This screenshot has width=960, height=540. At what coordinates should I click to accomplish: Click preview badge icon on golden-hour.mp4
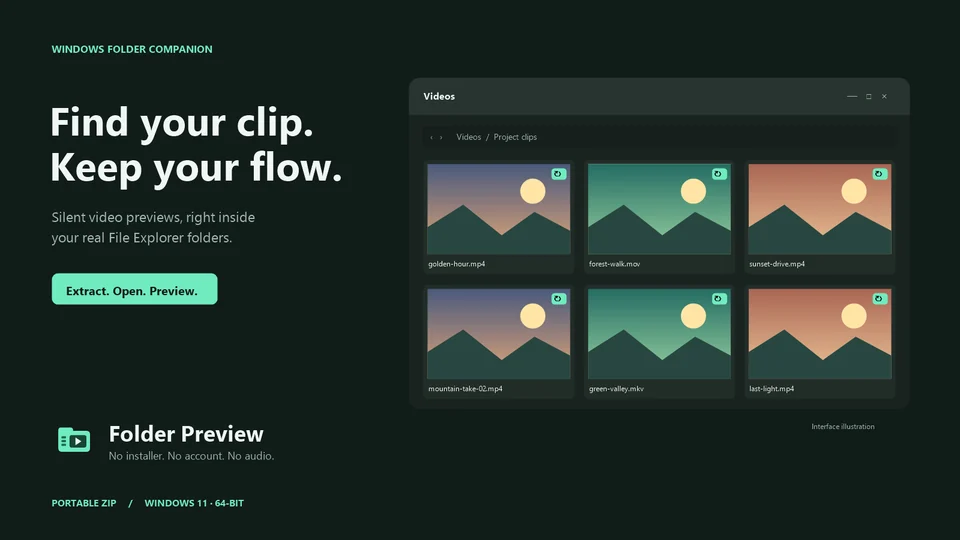click(x=558, y=174)
